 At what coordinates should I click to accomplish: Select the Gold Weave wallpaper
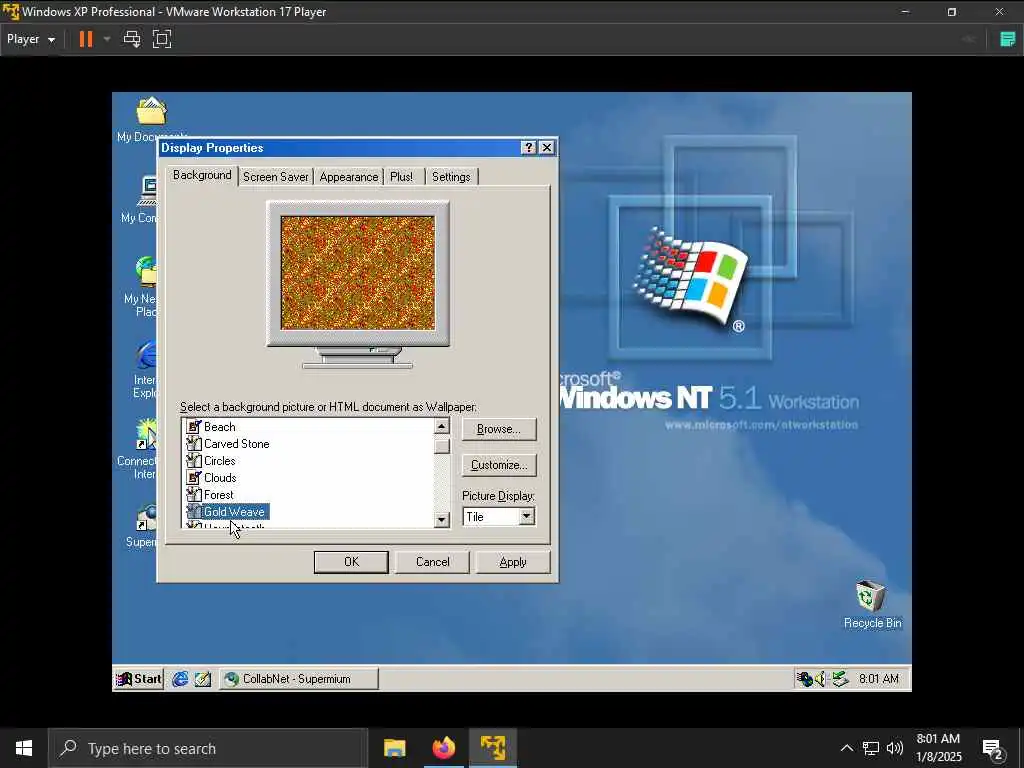(234, 512)
